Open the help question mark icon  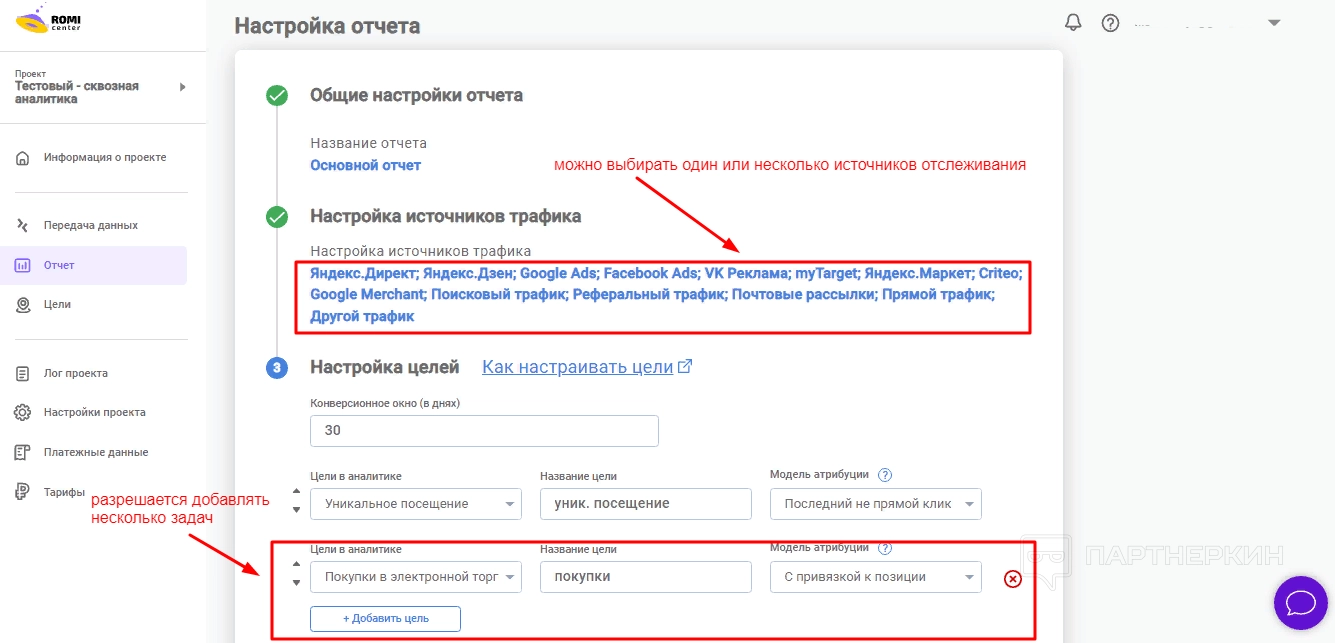(x=1110, y=22)
